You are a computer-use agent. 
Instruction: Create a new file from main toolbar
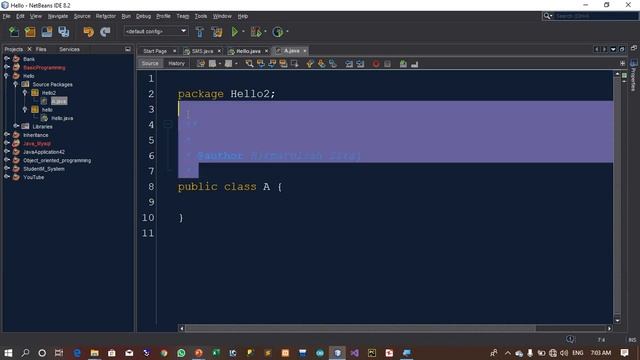(x=13, y=32)
